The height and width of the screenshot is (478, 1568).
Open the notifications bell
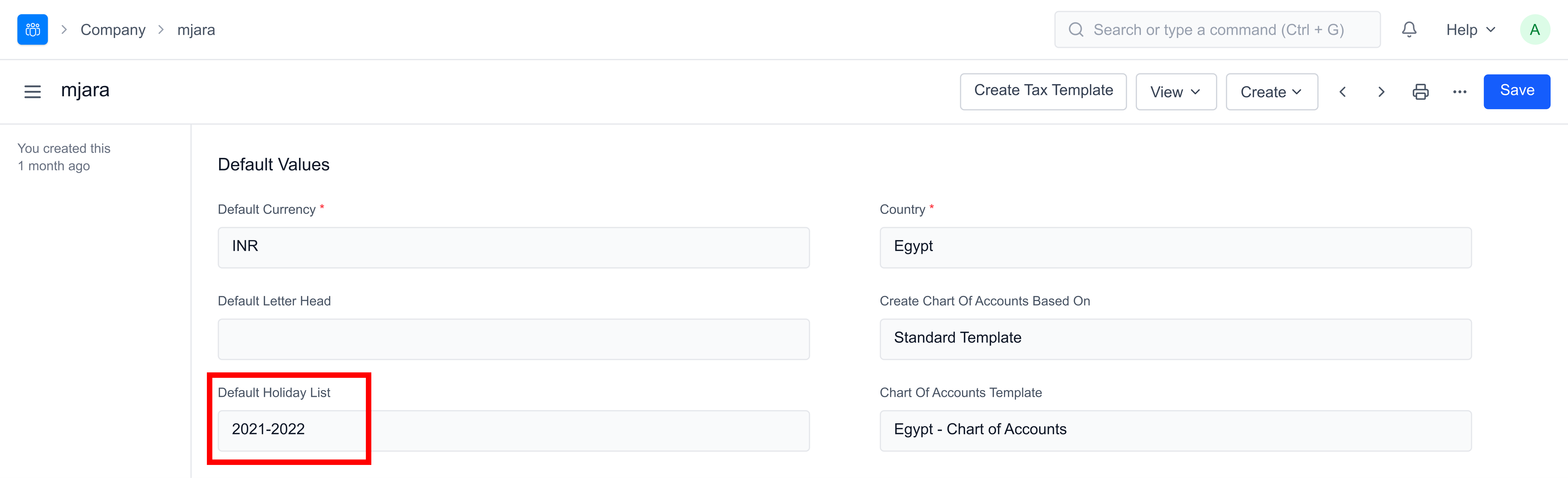point(1408,30)
